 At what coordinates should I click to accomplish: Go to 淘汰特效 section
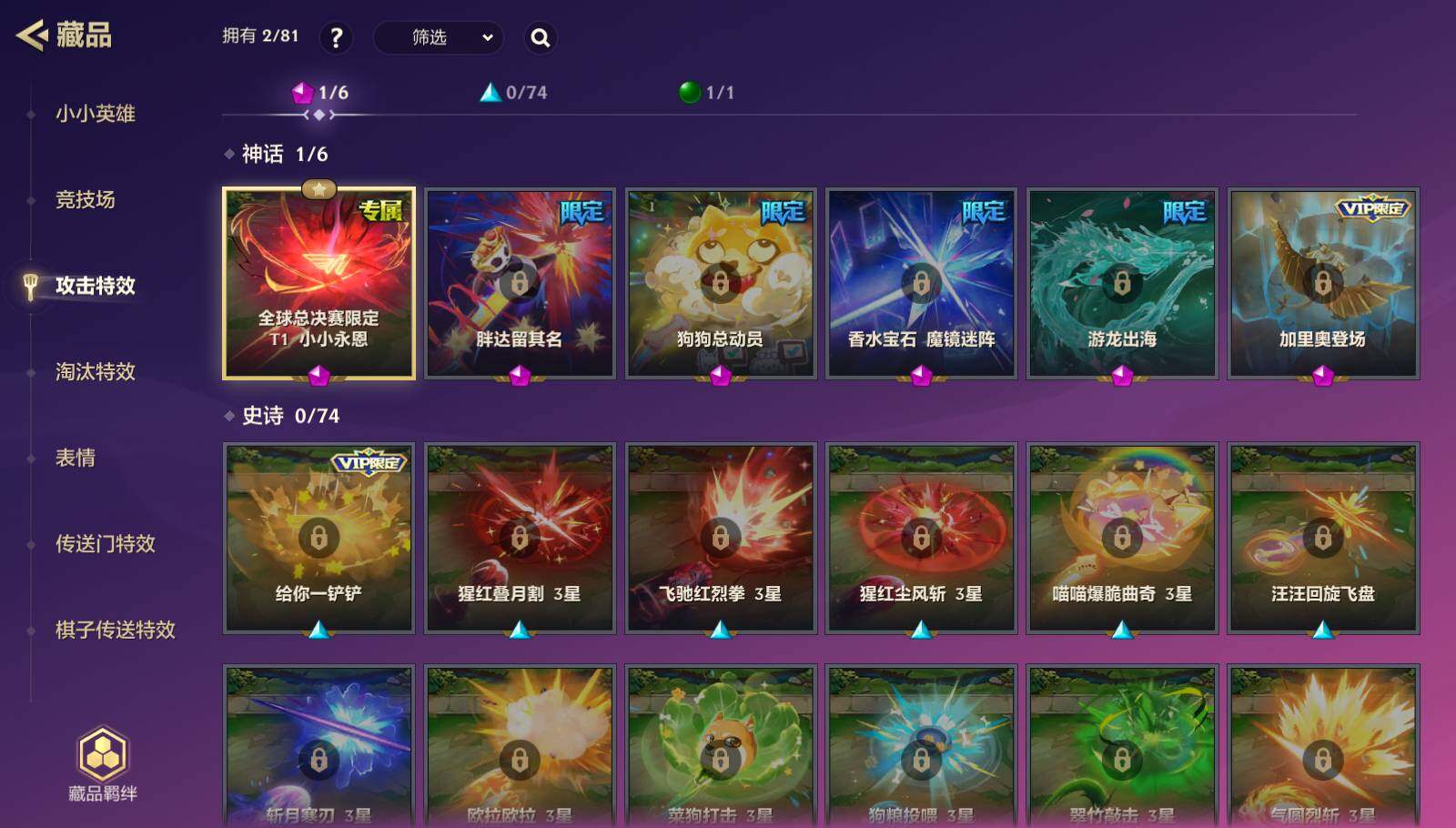click(x=95, y=371)
